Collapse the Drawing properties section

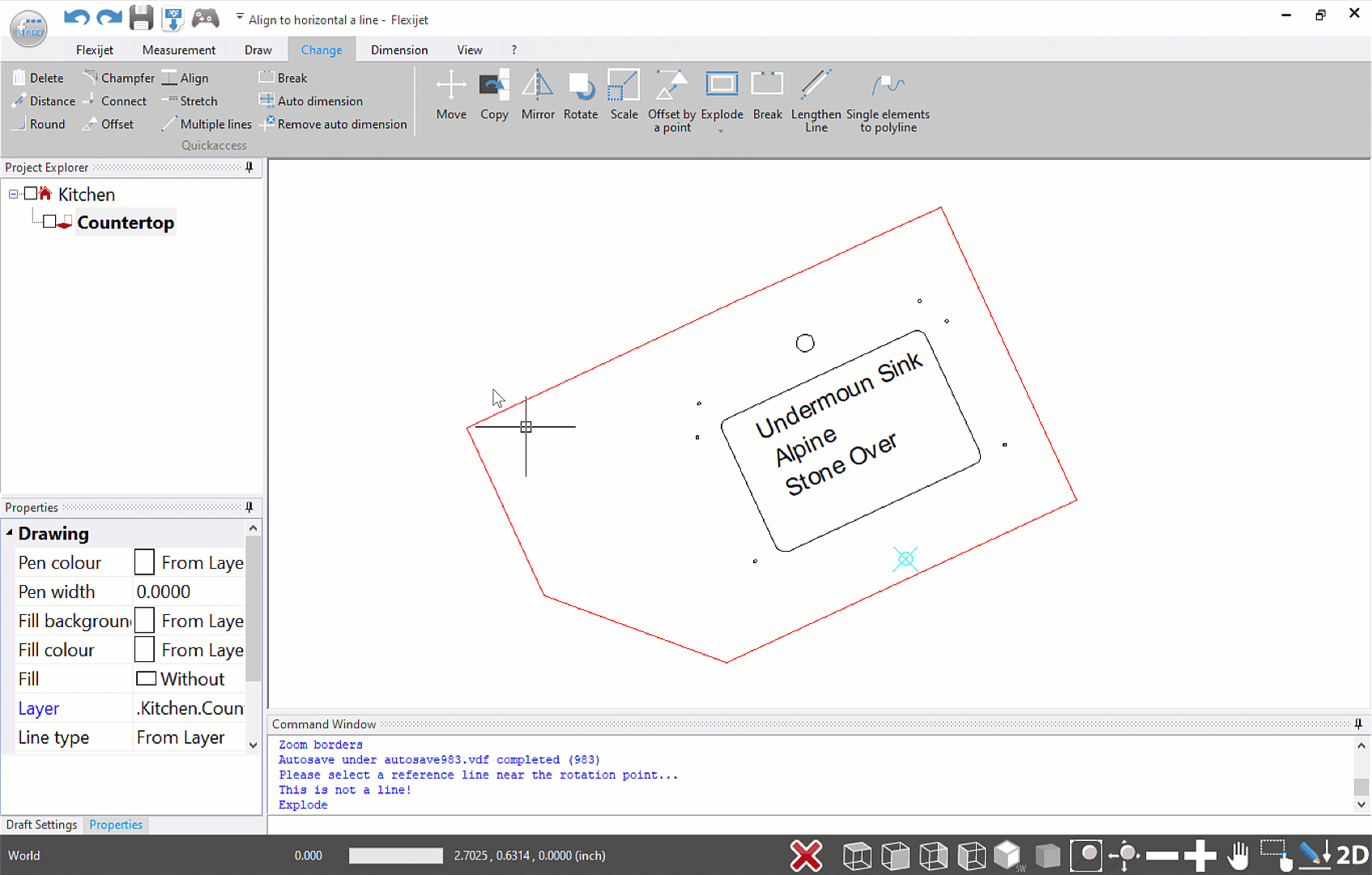tap(10, 533)
